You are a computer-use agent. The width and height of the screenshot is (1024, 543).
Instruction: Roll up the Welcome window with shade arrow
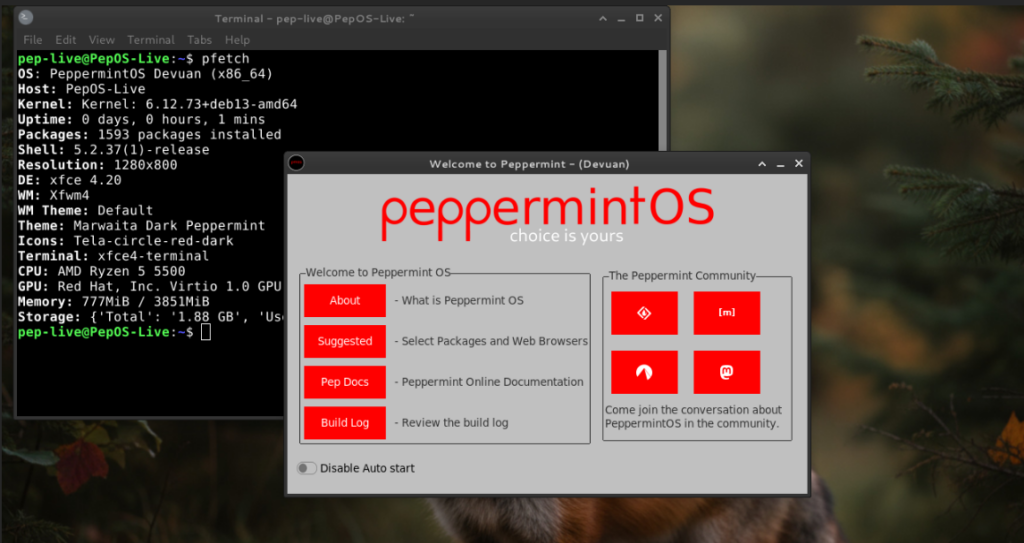763,163
